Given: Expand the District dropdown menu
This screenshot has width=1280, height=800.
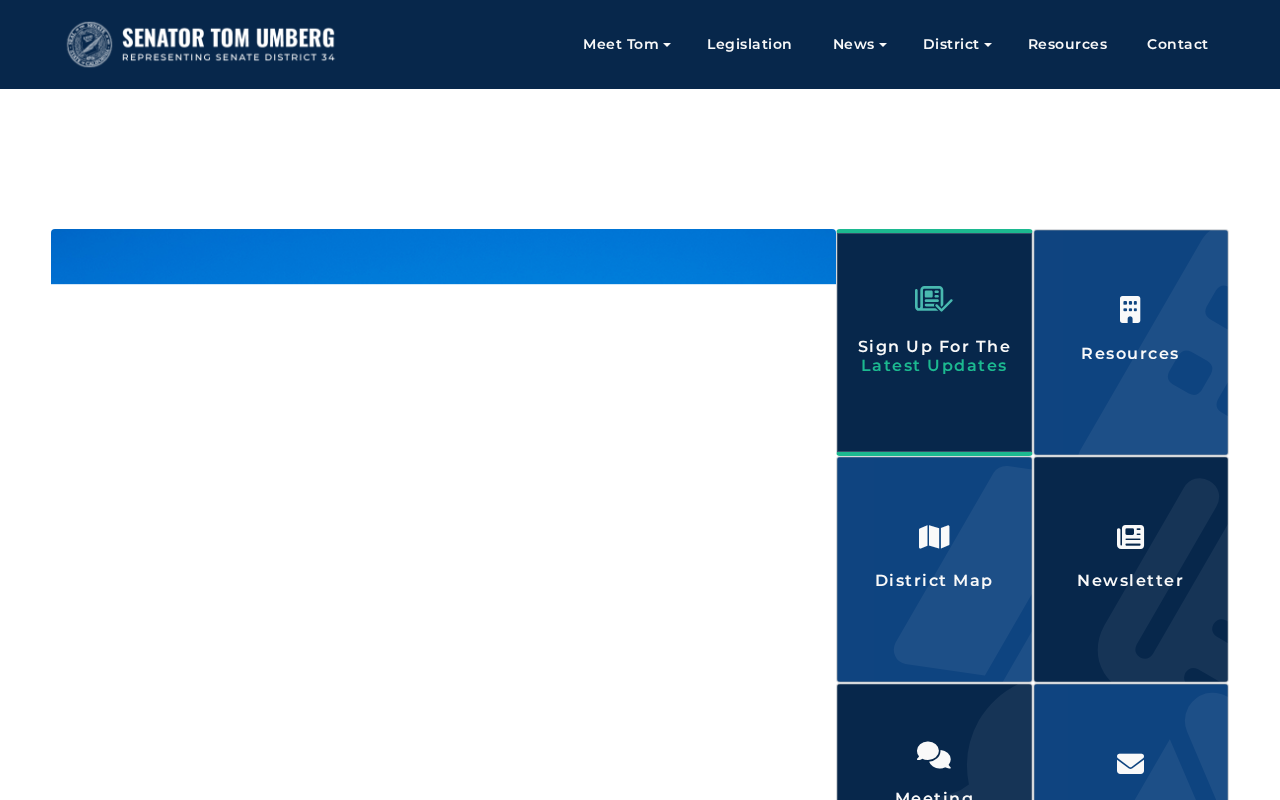Looking at the screenshot, I should point(957,44).
